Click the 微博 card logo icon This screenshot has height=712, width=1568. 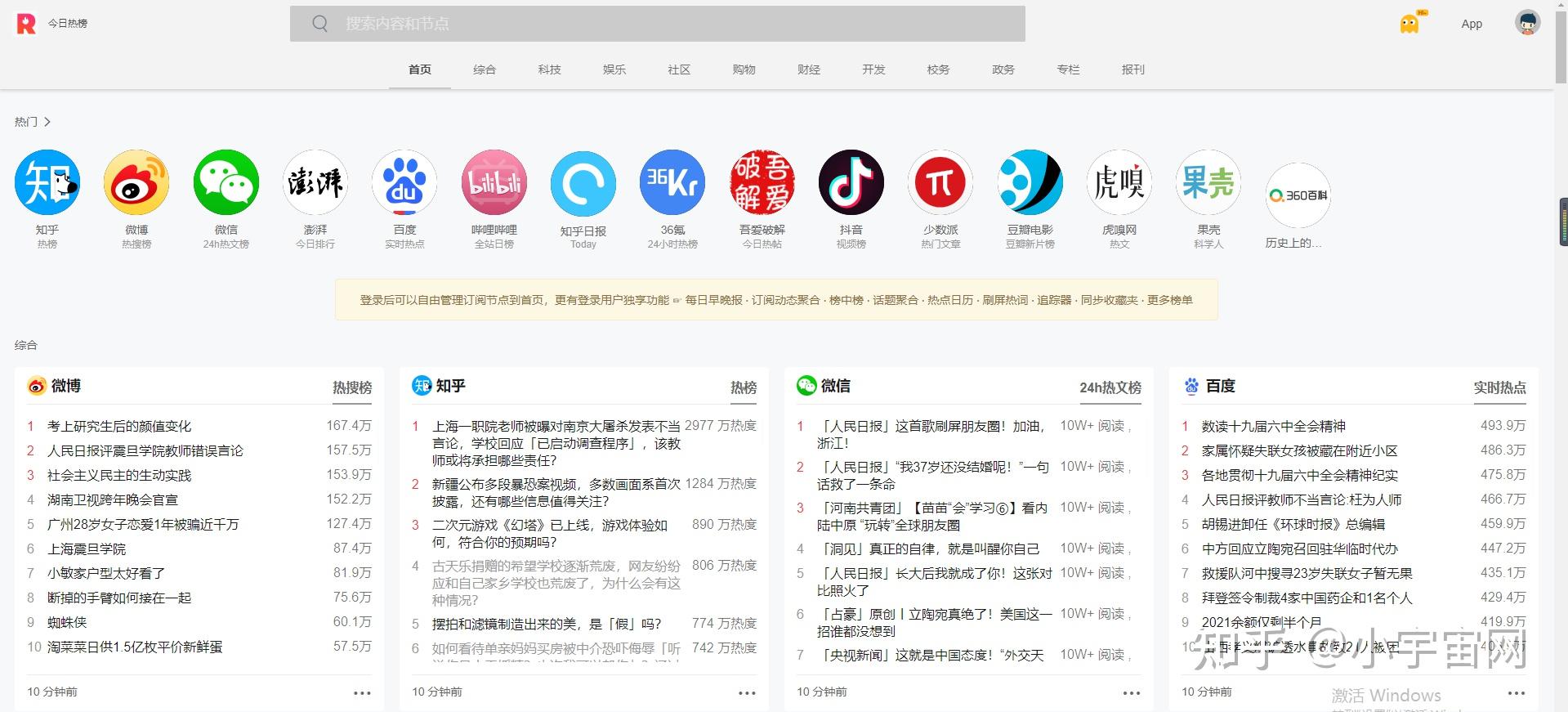pos(37,386)
